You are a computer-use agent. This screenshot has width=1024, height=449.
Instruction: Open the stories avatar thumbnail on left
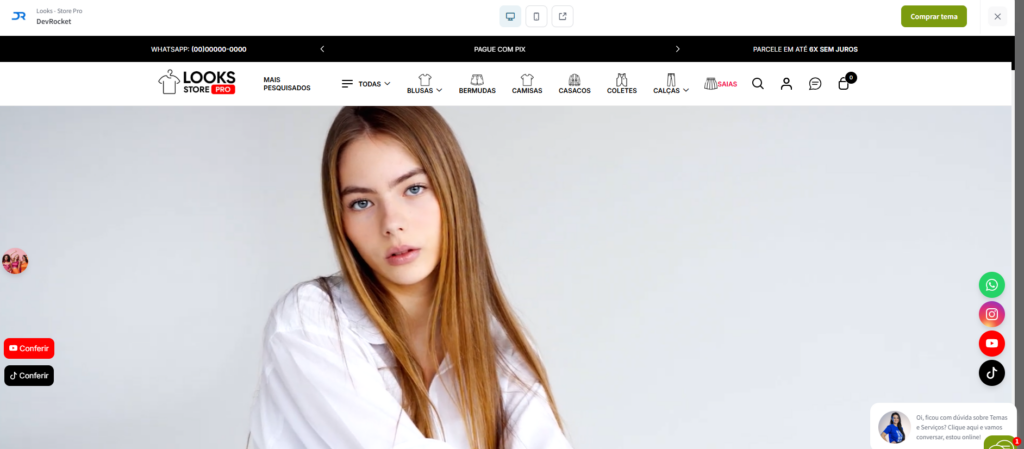15,261
